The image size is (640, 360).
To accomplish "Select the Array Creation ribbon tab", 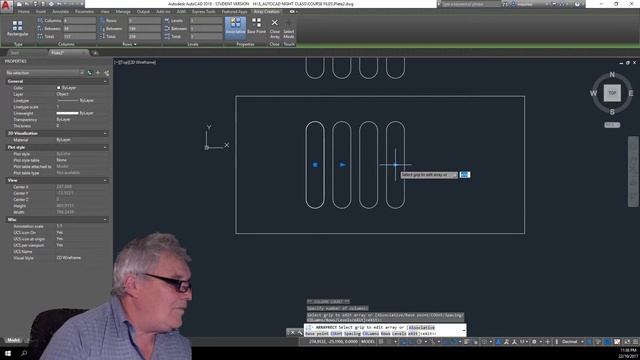I will (267, 12).
